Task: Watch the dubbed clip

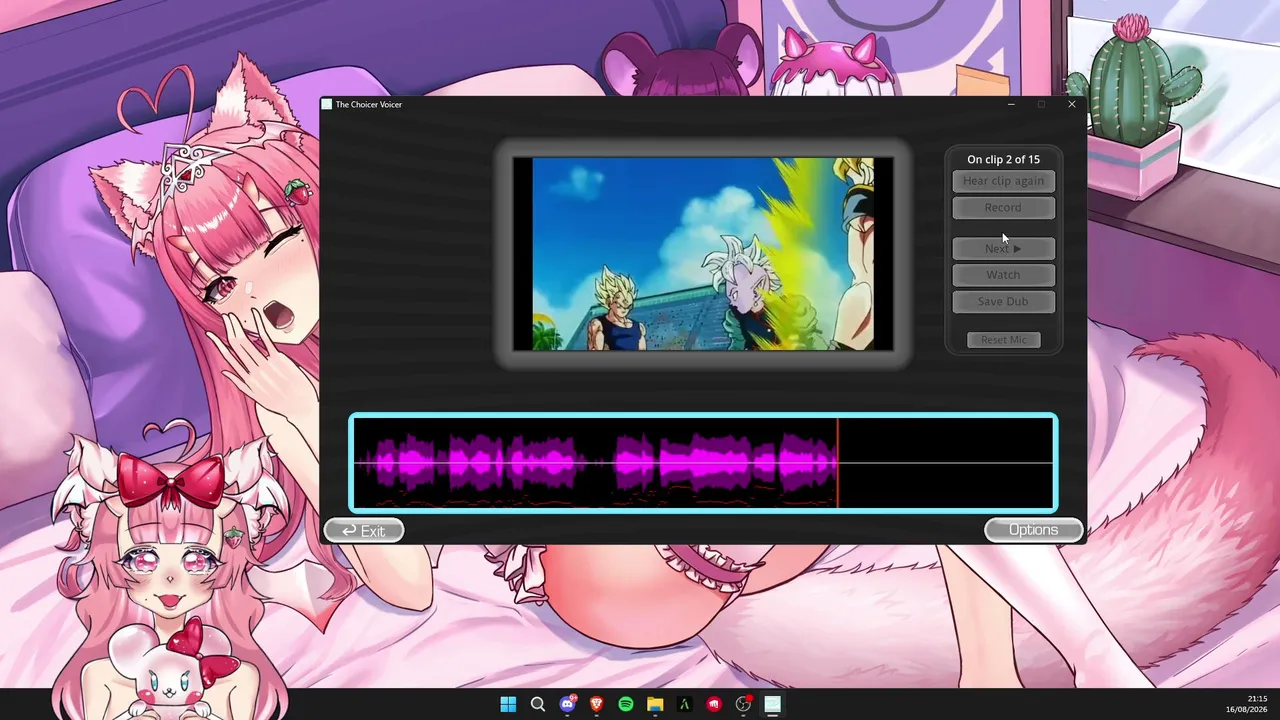Action: pyautogui.click(x=1003, y=275)
